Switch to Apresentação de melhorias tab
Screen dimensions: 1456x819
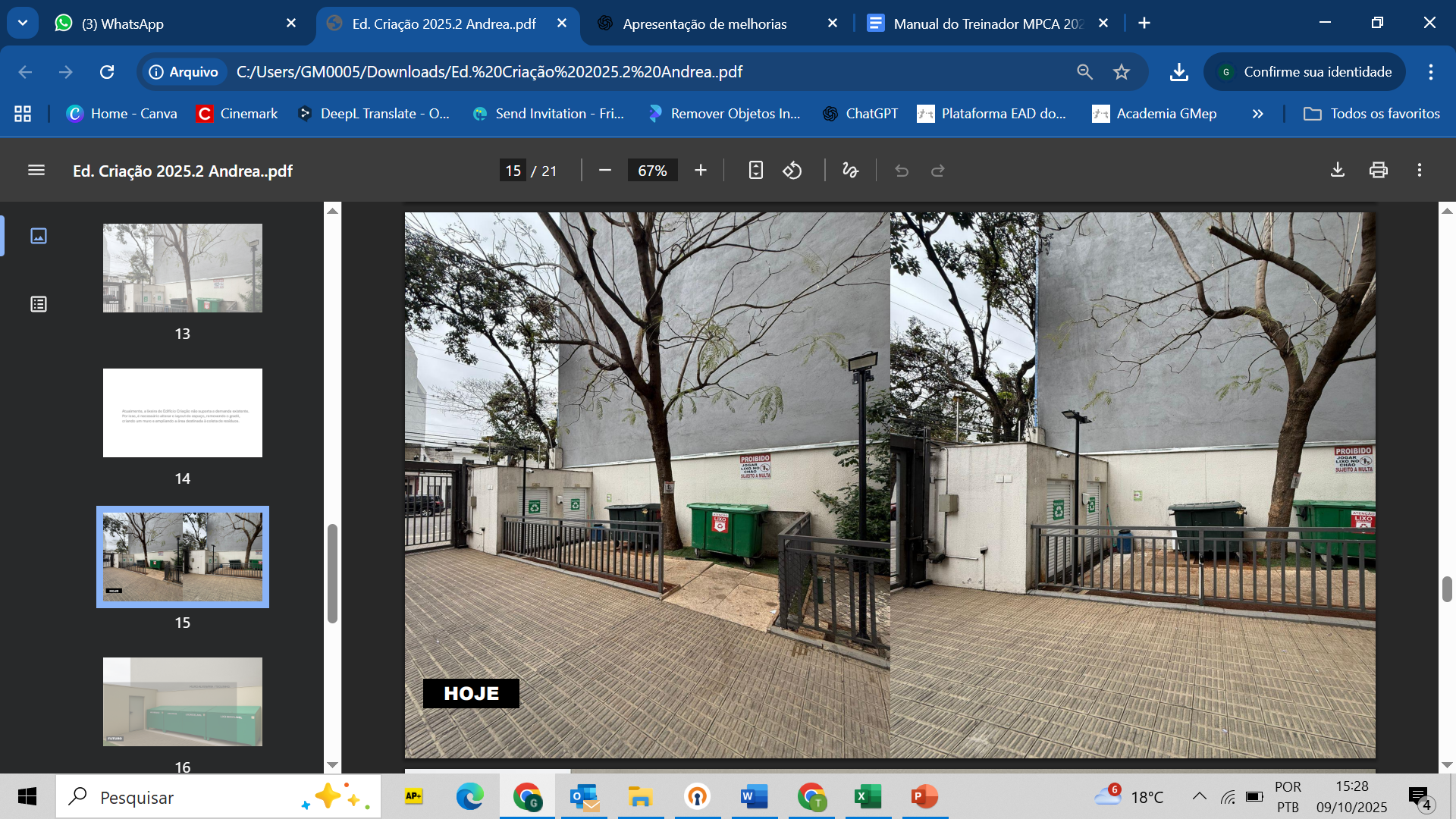pos(717,24)
